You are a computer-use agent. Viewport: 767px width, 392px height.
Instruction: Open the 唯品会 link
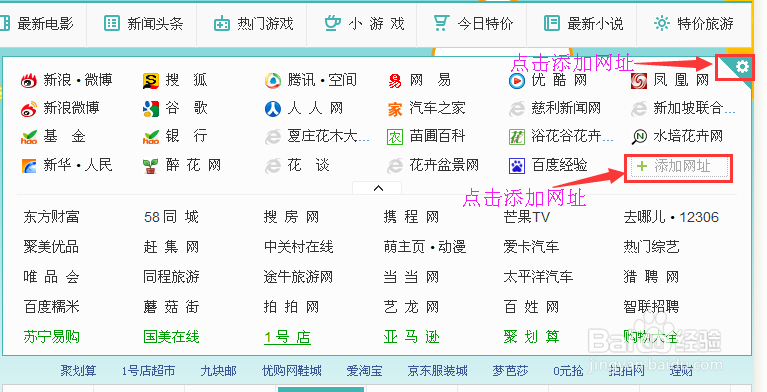pos(51,277)
